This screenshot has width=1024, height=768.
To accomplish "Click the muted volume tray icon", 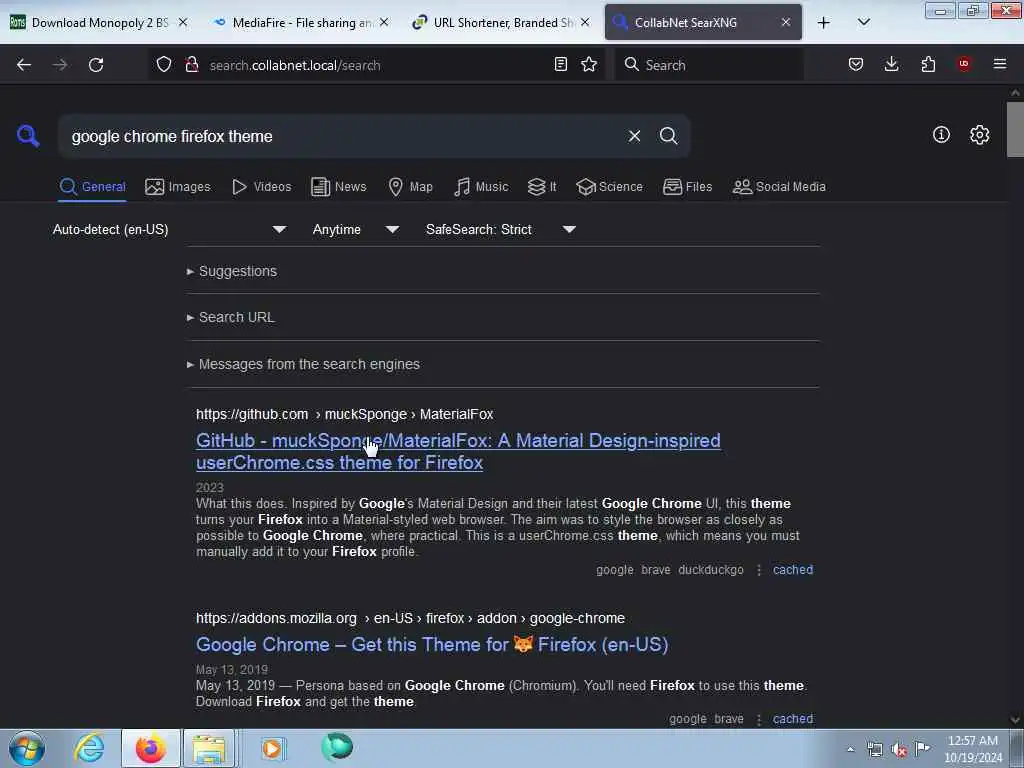I will click(899, 750).
